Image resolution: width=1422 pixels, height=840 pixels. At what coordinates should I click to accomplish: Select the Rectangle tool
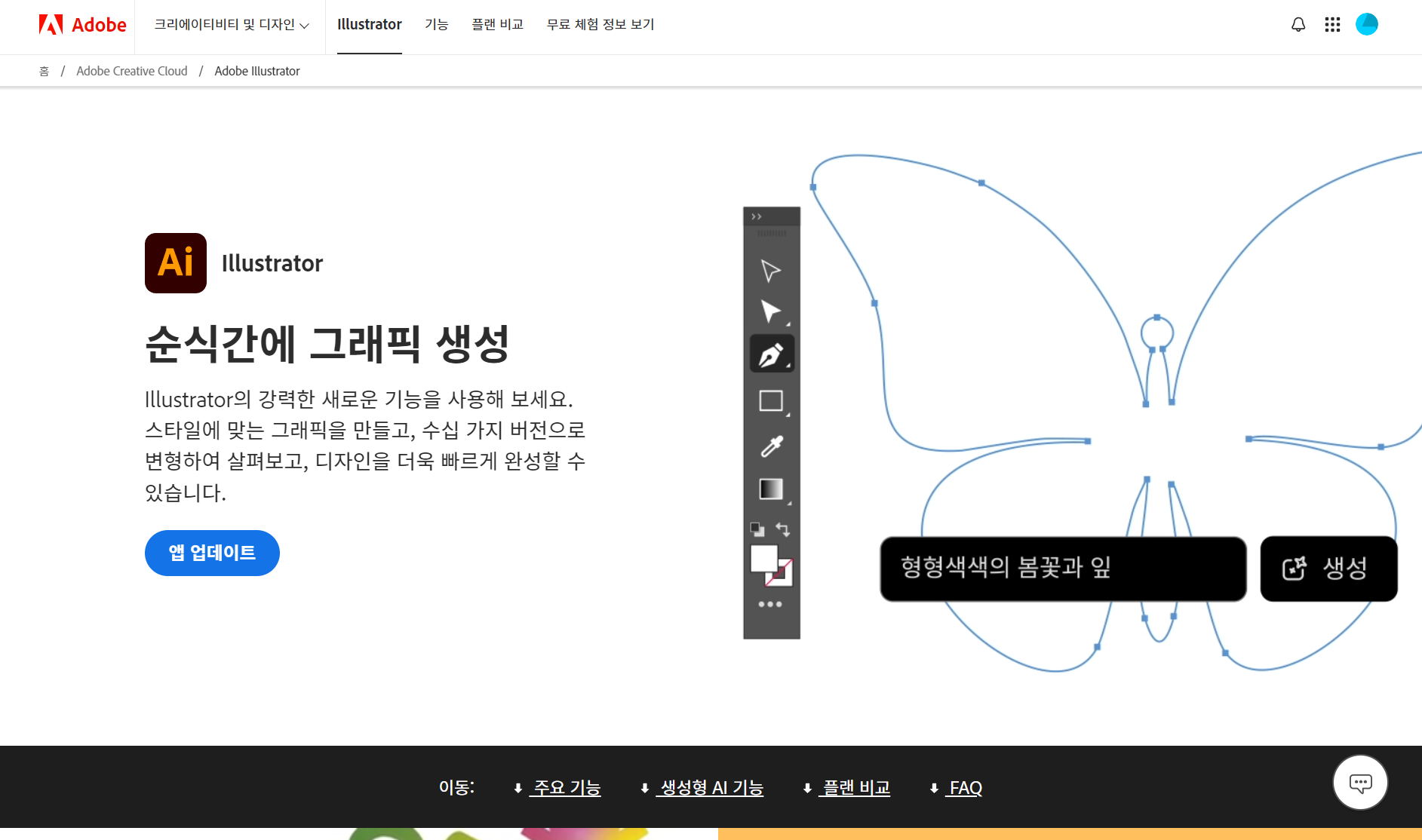point(771,400)
